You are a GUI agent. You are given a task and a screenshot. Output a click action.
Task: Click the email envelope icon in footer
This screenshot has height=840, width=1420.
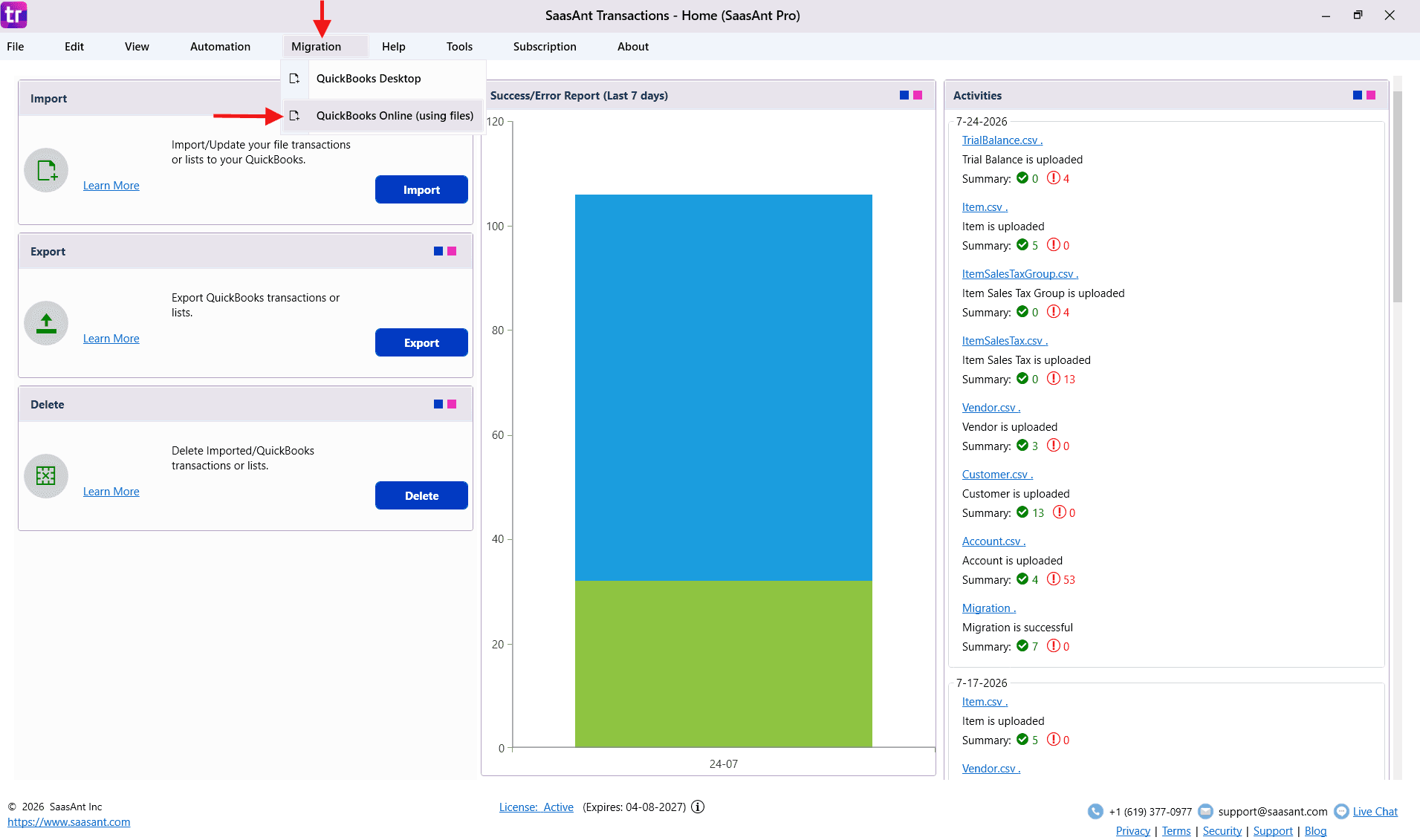tap(1206, 811)
